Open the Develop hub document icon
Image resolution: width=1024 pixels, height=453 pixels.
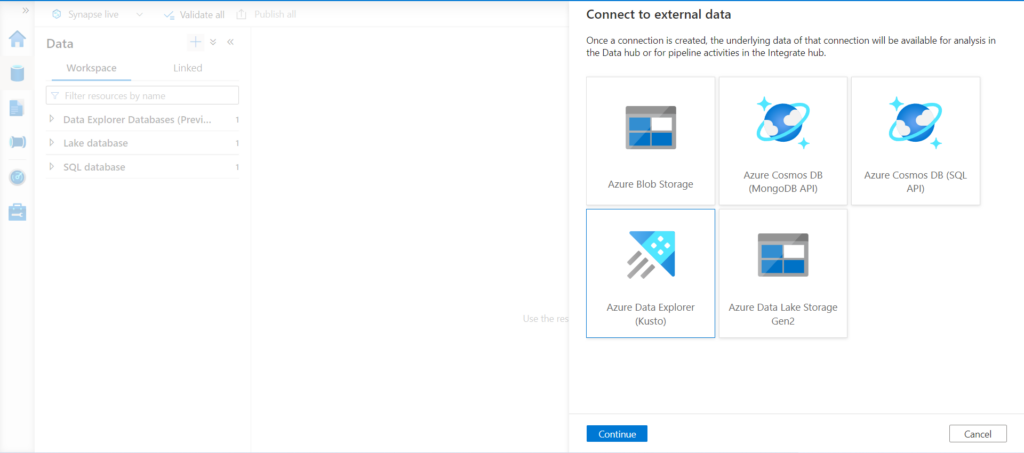click(17, 108)
